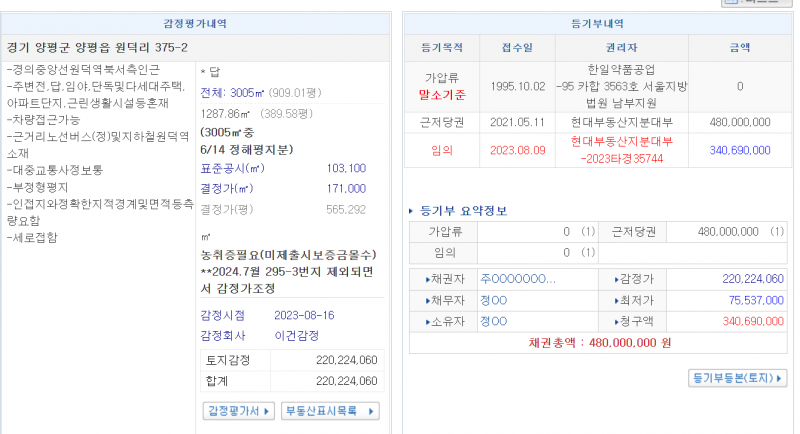Screen dimensions: 800x434
Task: Open the 부동산표시목록 property list button
Action: coord(330,411)
